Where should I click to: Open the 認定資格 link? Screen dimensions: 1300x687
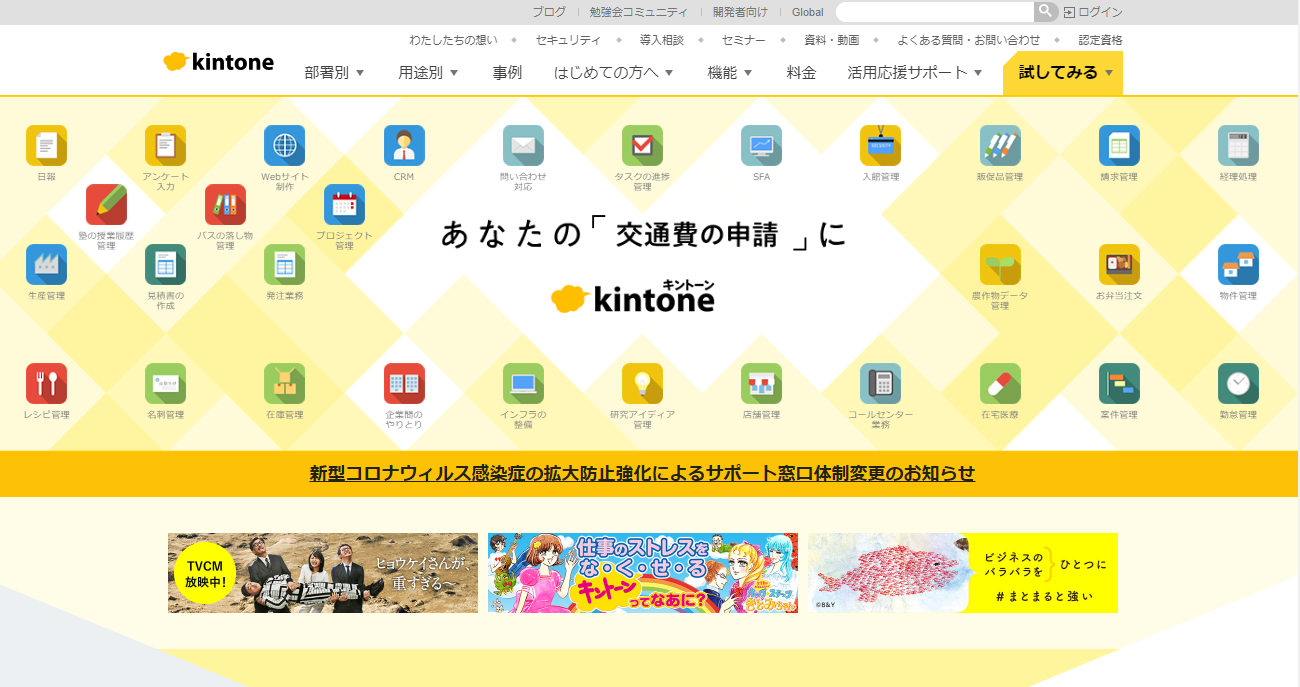point(1100,40)
